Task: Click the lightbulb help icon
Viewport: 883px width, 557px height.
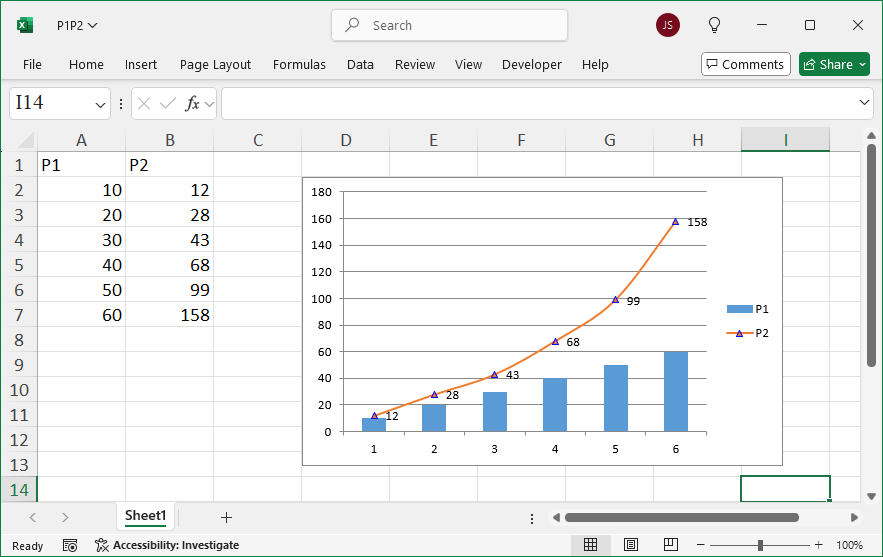Action: 715,25
